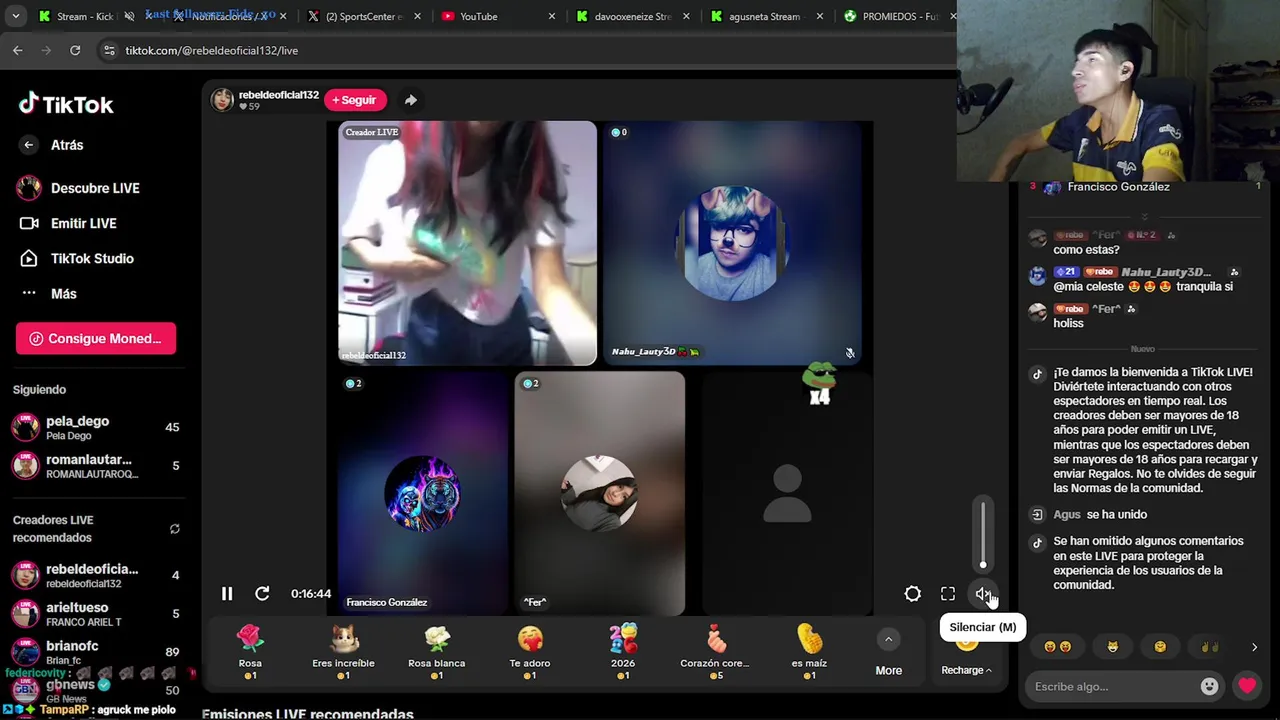Screen dimensions: 1280x720
Task: Reload the live stream video
Action: point(262,594)
